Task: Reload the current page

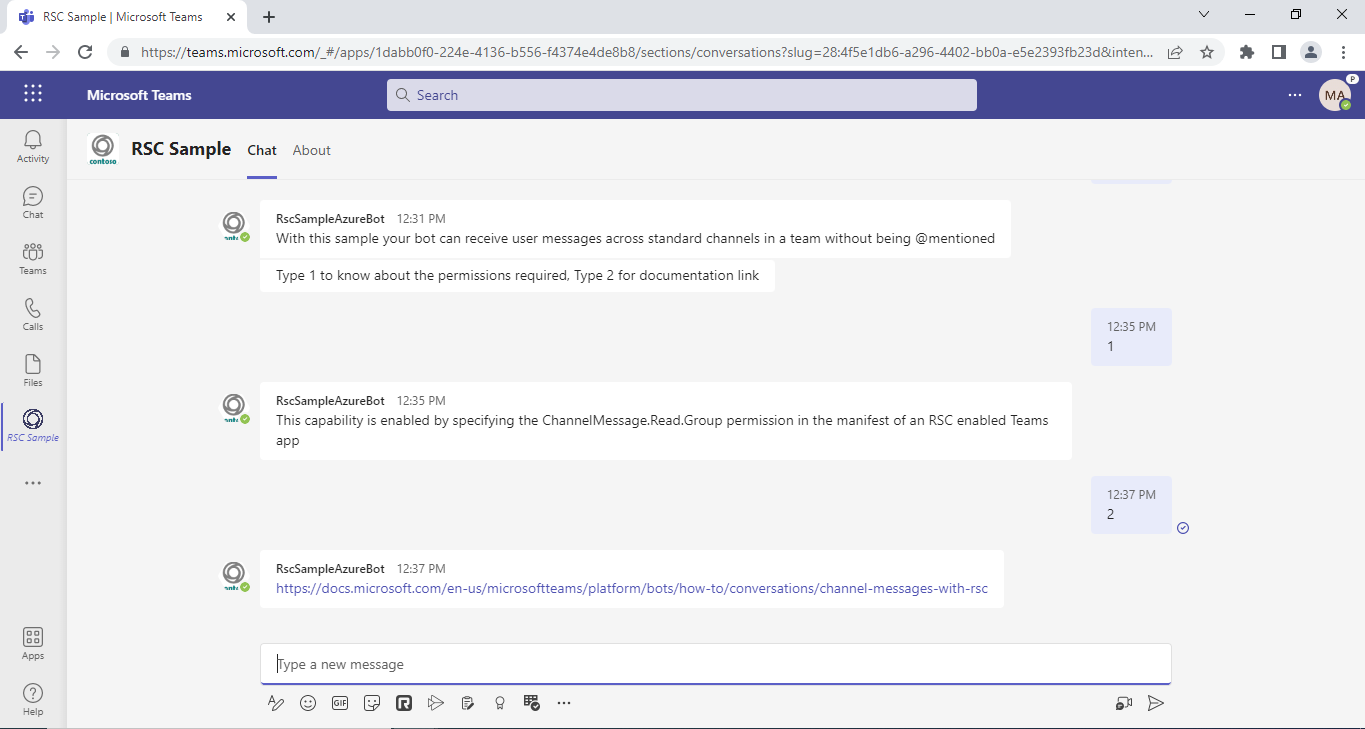Action: click(85, 52)
